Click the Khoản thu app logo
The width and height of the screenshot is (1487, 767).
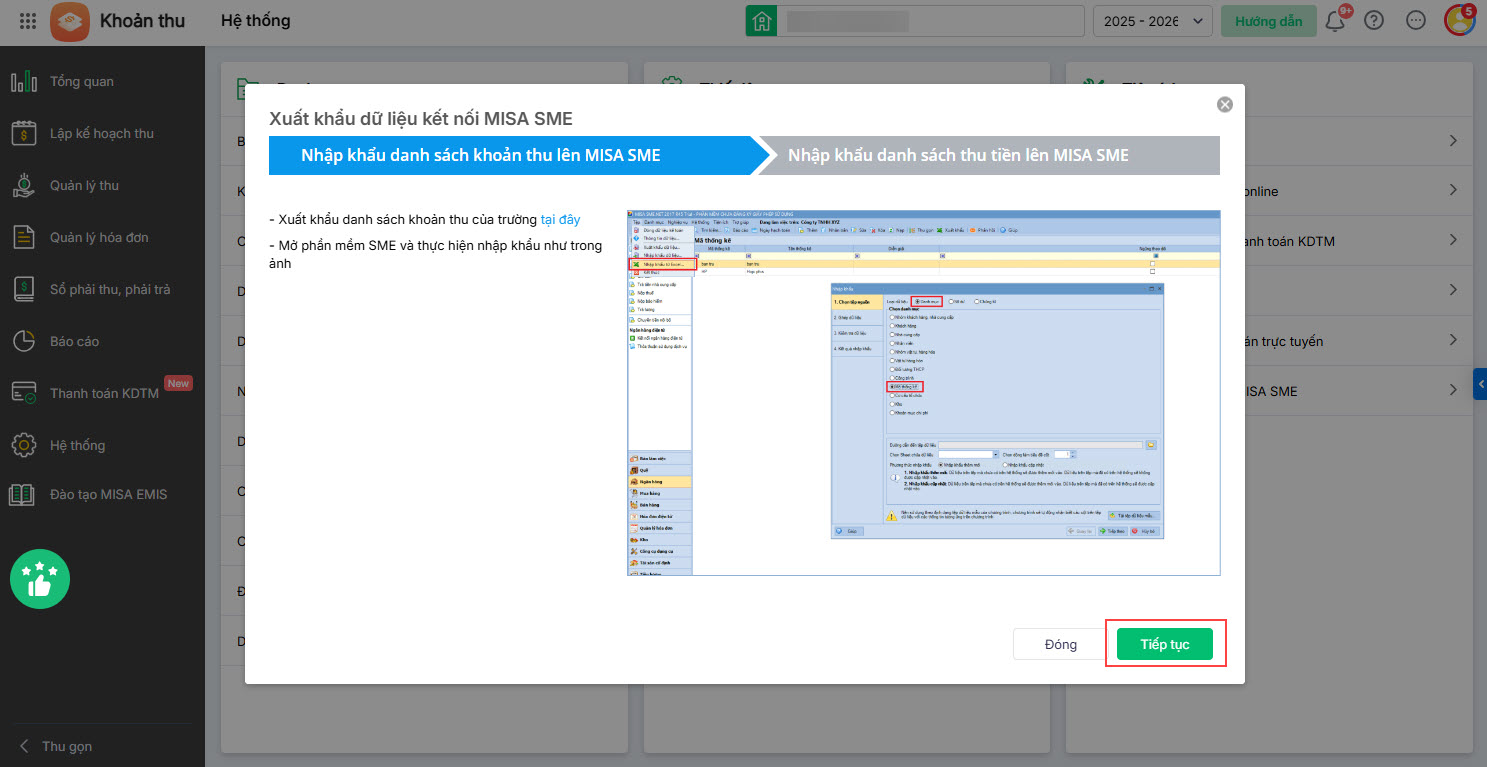pyautogui.click(x=70, y=21)
